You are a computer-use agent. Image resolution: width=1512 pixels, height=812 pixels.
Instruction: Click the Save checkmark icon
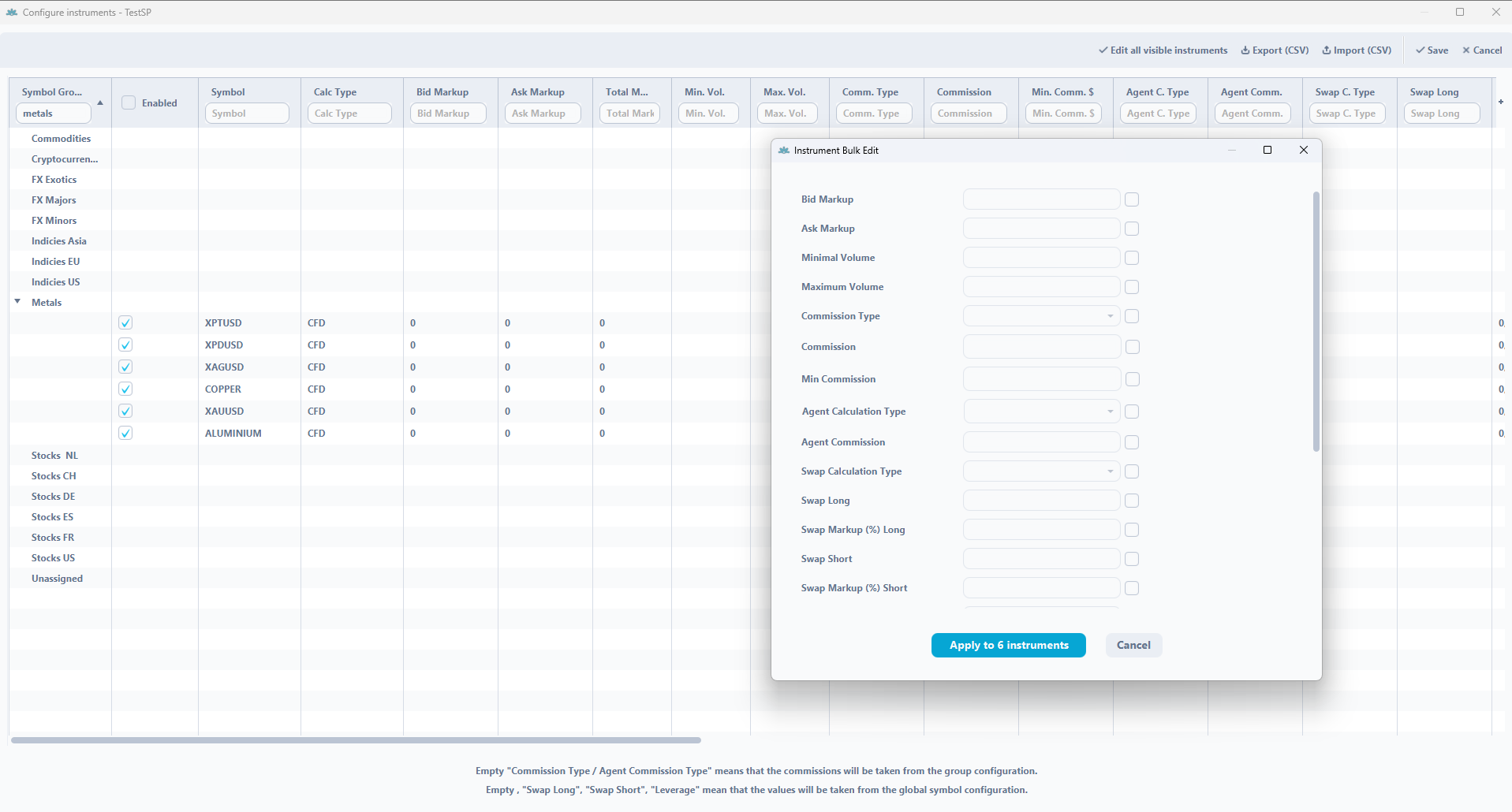pos(1420,50)
